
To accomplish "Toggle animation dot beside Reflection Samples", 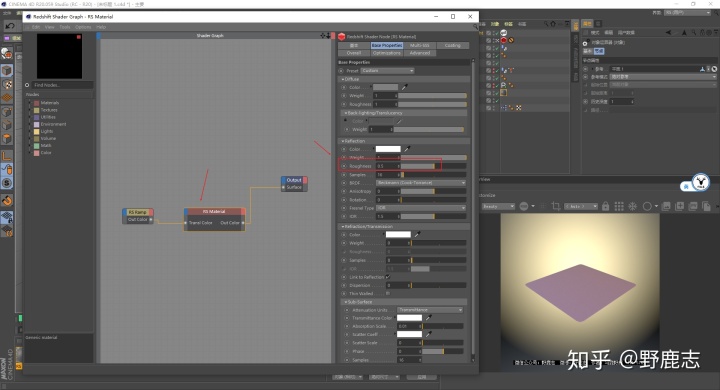I will click(344, 175).
